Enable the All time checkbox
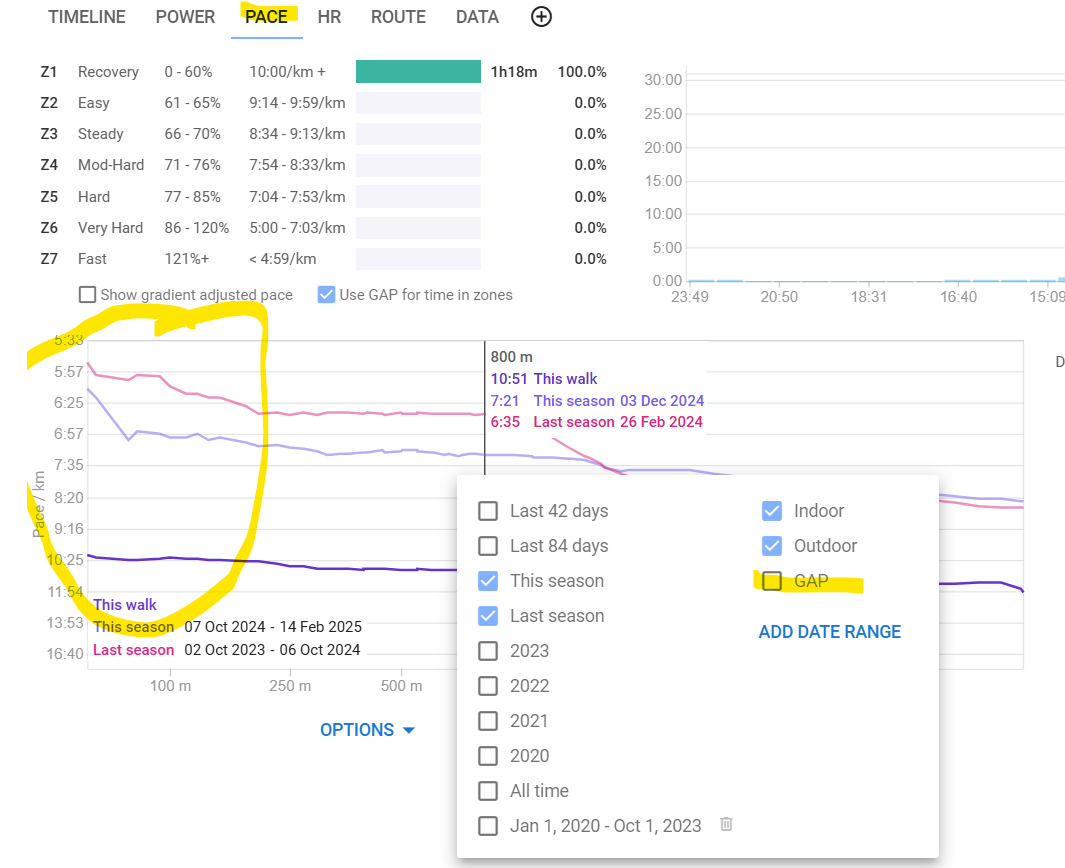 [x=488, y=791]
